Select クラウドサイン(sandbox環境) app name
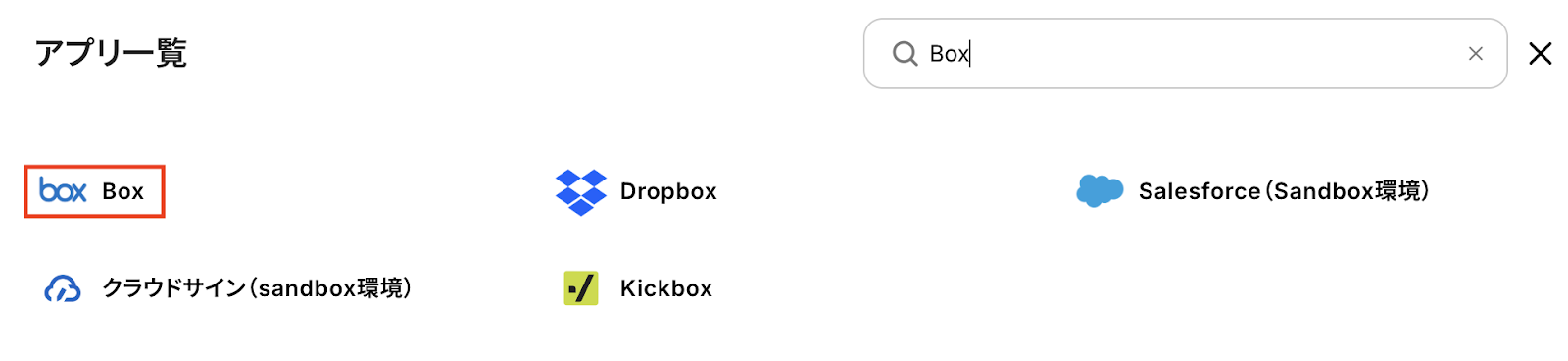Image resolution: width=1568 pixels, height=361 pixels. coord(258,288)
